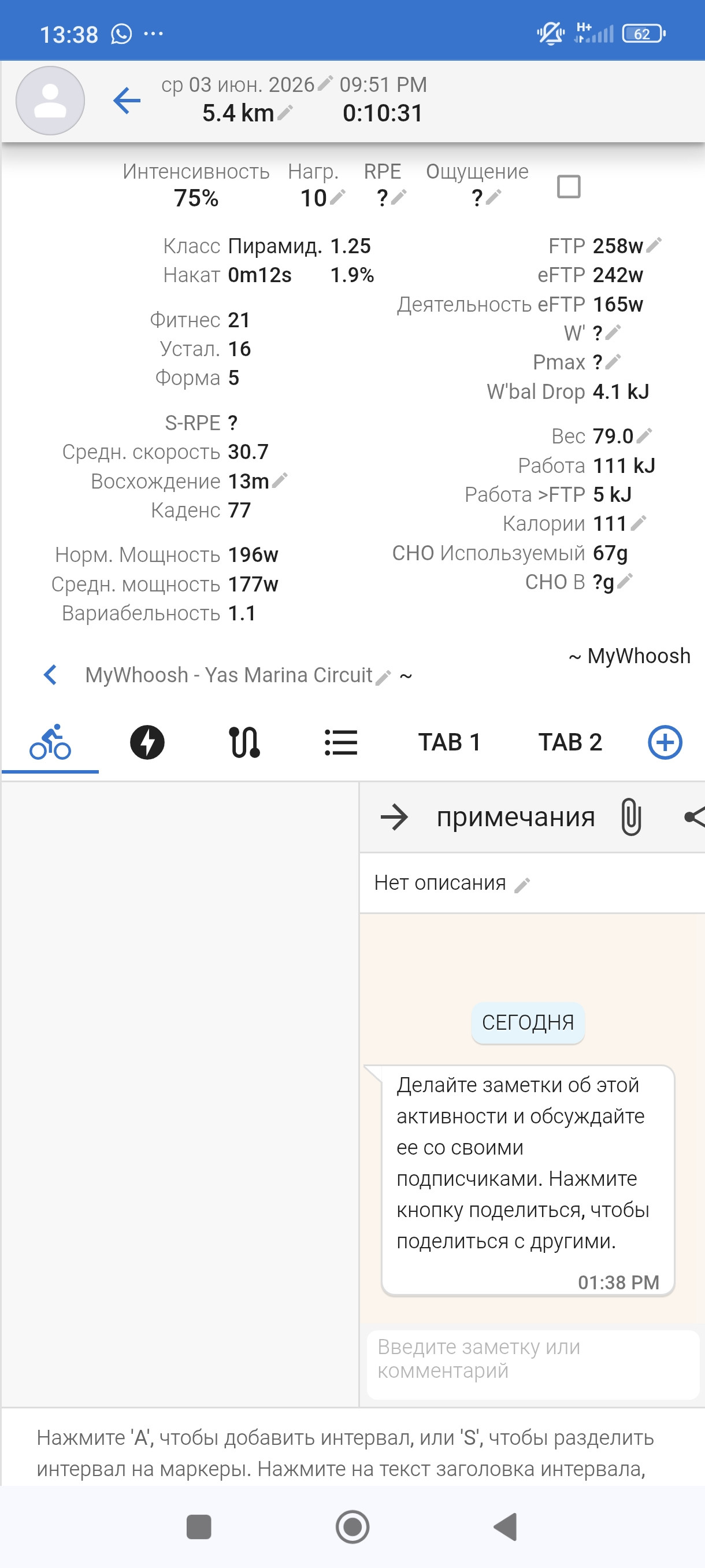This screenshot has height=1568, width=705.
Task: Collapse notes panel with right arrow
Action: pyautogui.click(x=394, y=817)
